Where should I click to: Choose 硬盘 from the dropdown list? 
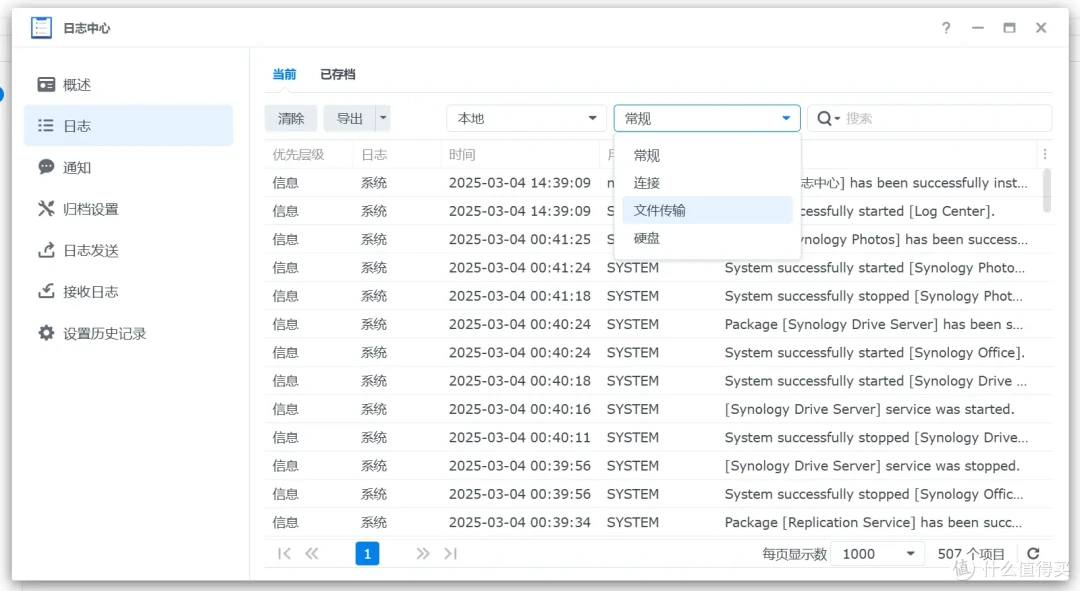pyautogui.click(x=707, y=238)
